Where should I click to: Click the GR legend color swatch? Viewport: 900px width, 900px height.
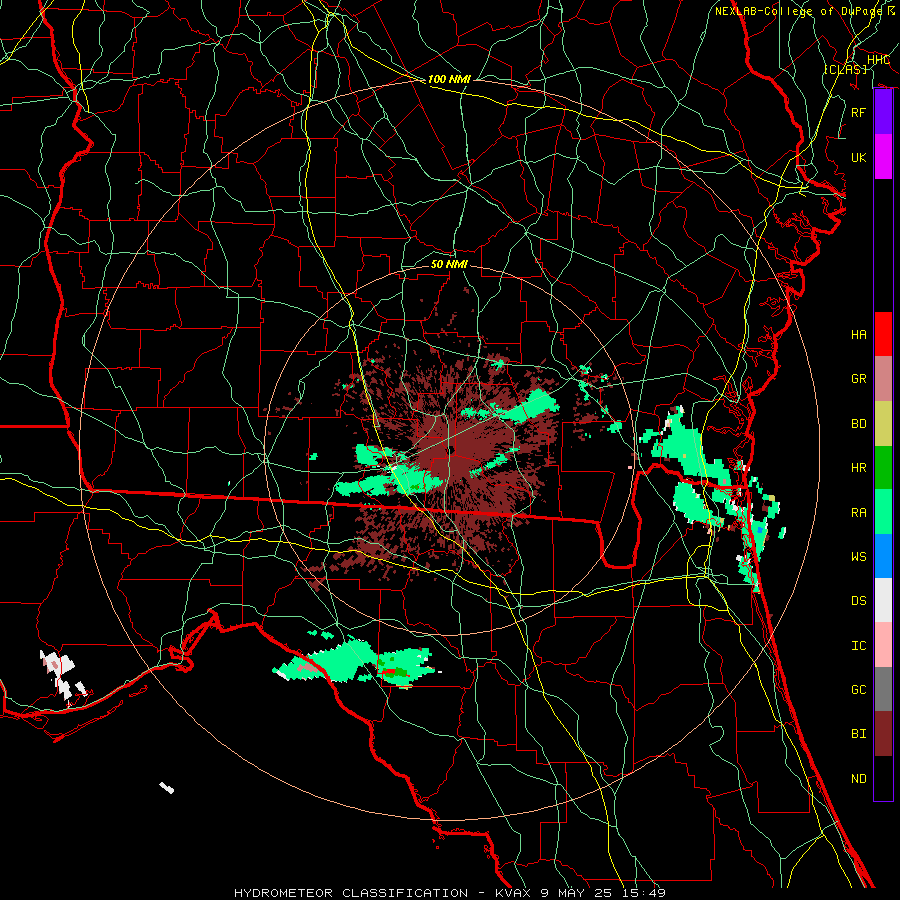point(883,379)
